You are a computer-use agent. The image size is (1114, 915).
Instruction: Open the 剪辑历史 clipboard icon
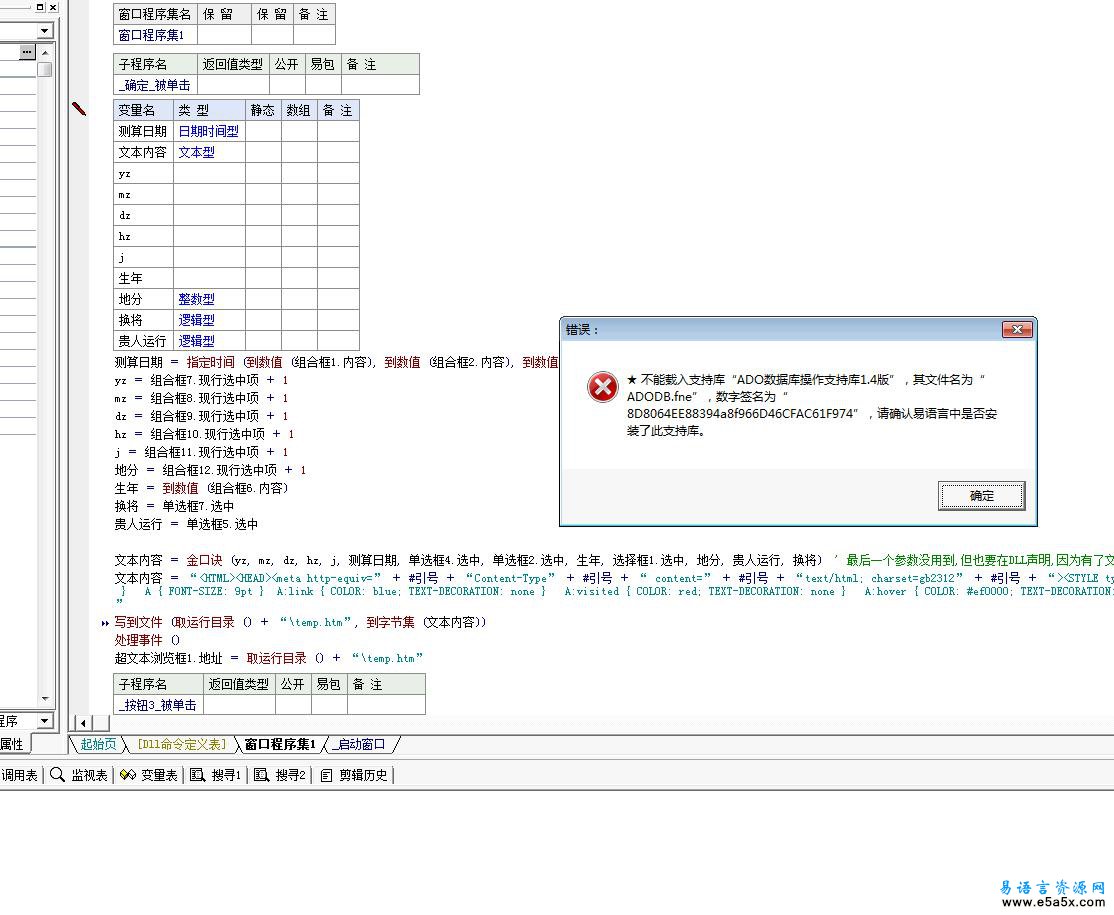(x=326, y=775)
